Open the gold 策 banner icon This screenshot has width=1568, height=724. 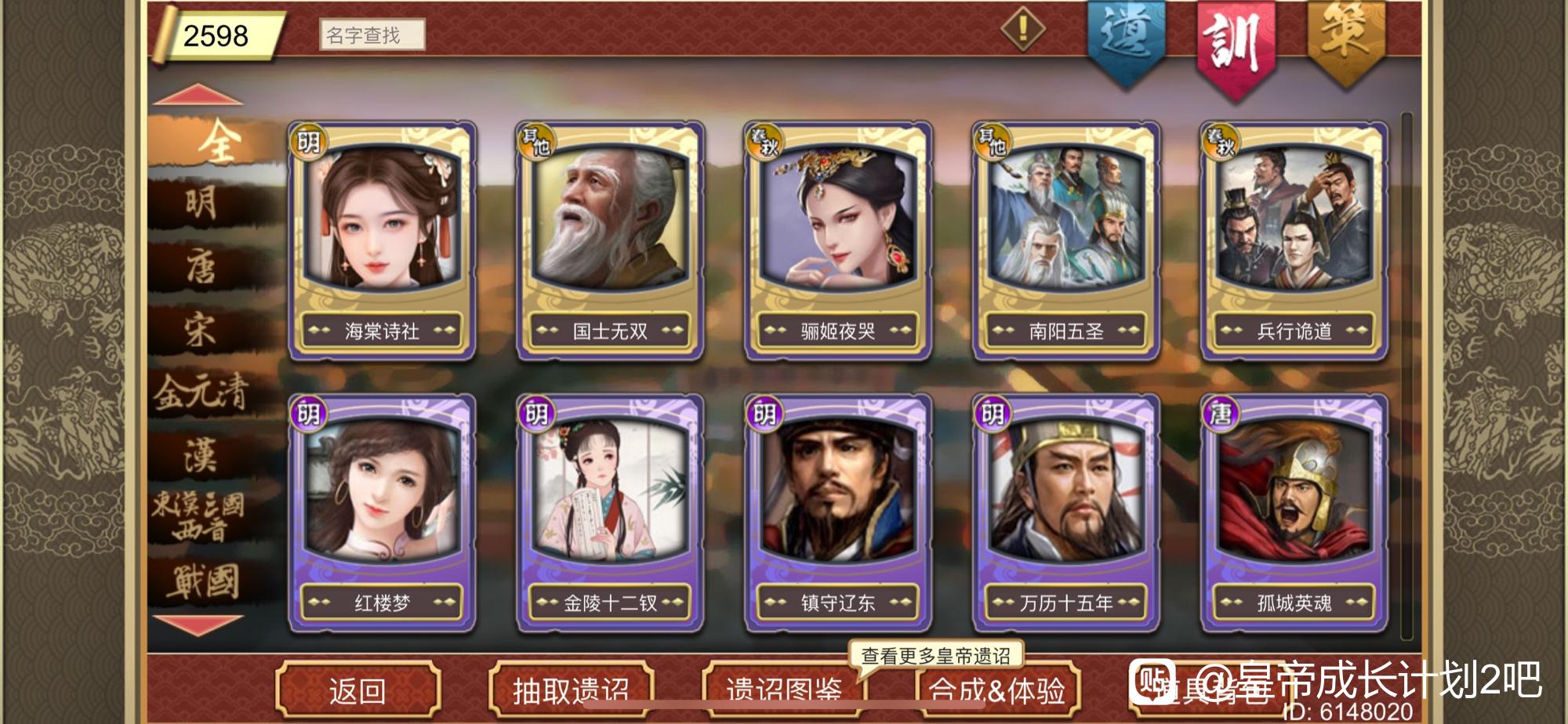click(1345, 39)
